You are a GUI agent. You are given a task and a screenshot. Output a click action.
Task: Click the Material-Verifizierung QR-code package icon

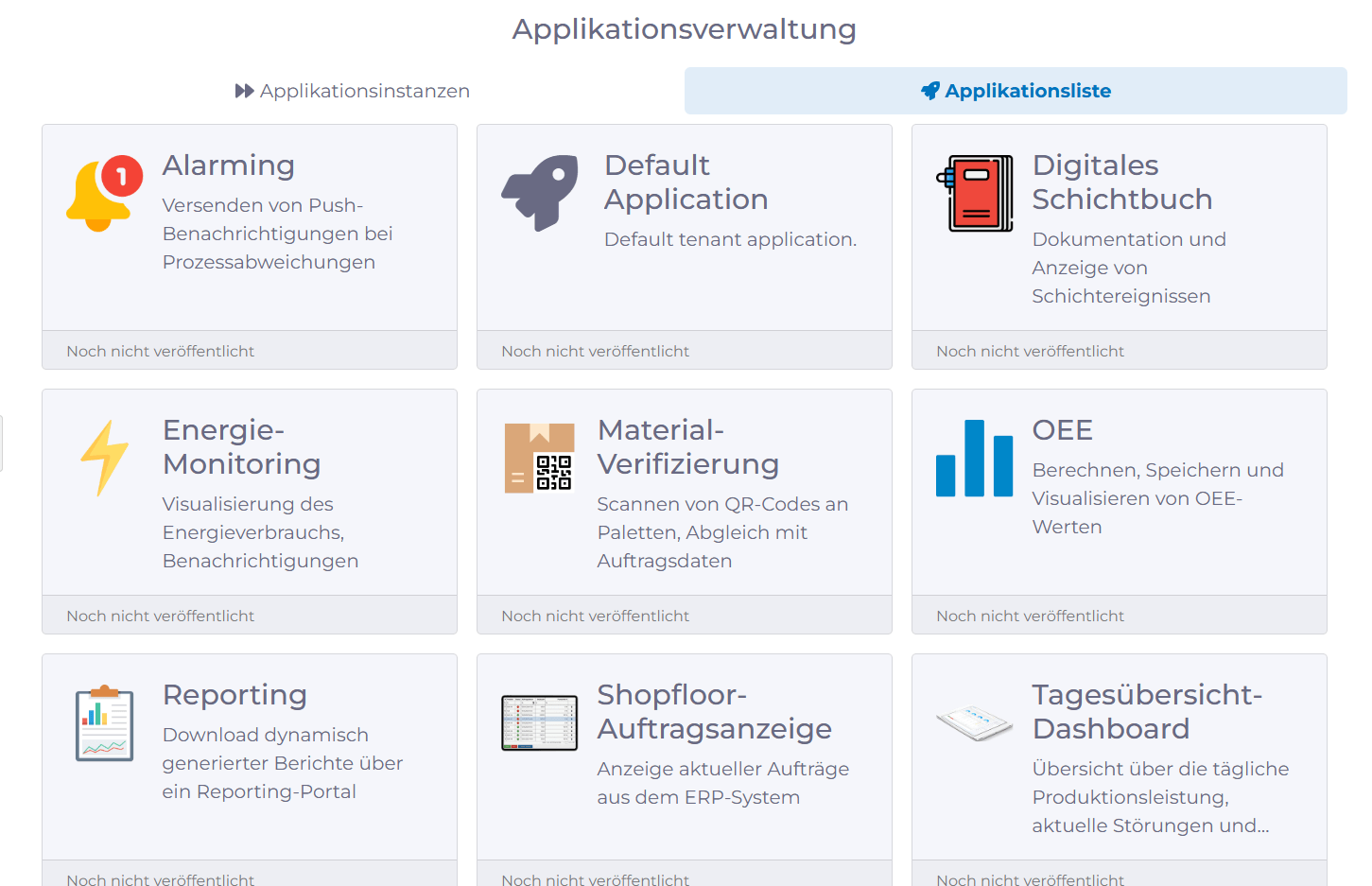point(539,459)
